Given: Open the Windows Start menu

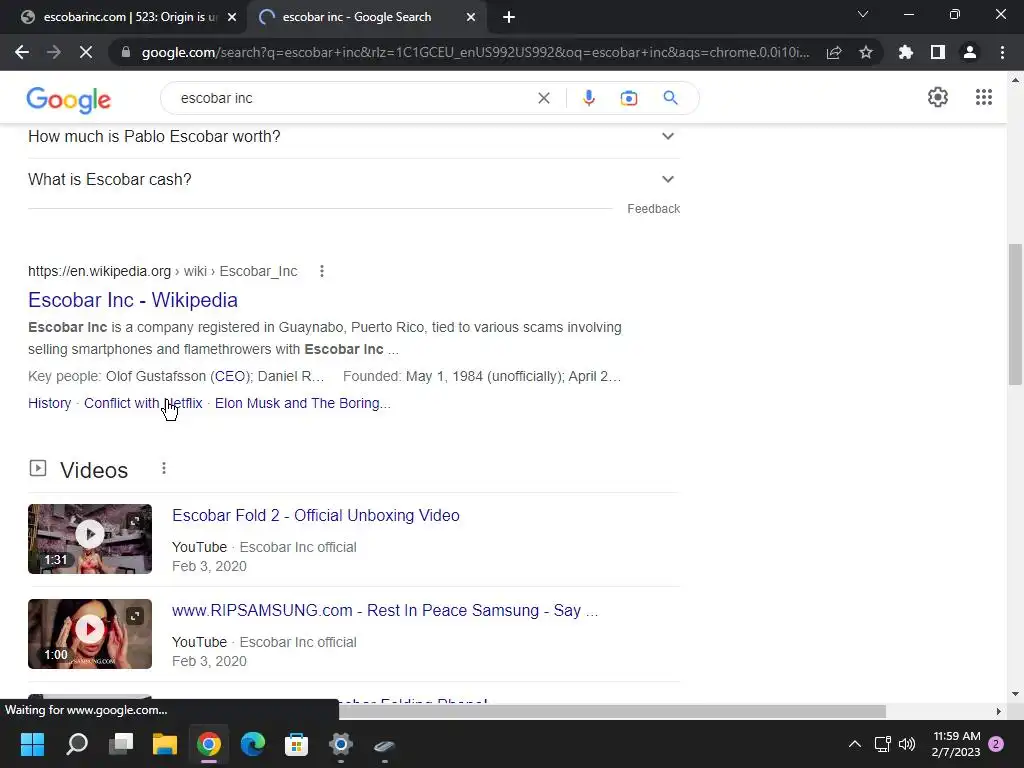Looking at the screenshot, I should pos(32,744).
